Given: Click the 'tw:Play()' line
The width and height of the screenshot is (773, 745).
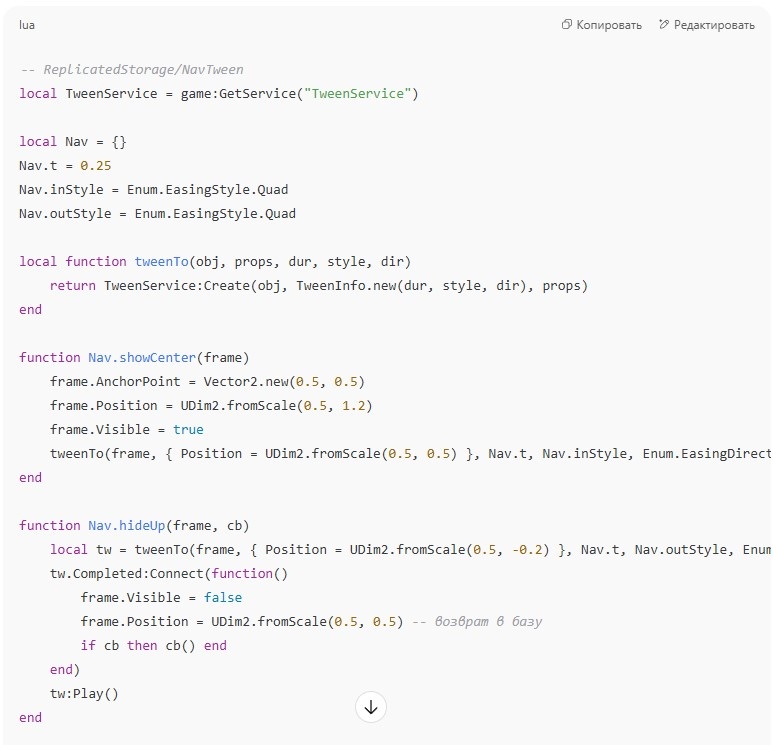Looking at the screenshot, I should pos(84,694).
